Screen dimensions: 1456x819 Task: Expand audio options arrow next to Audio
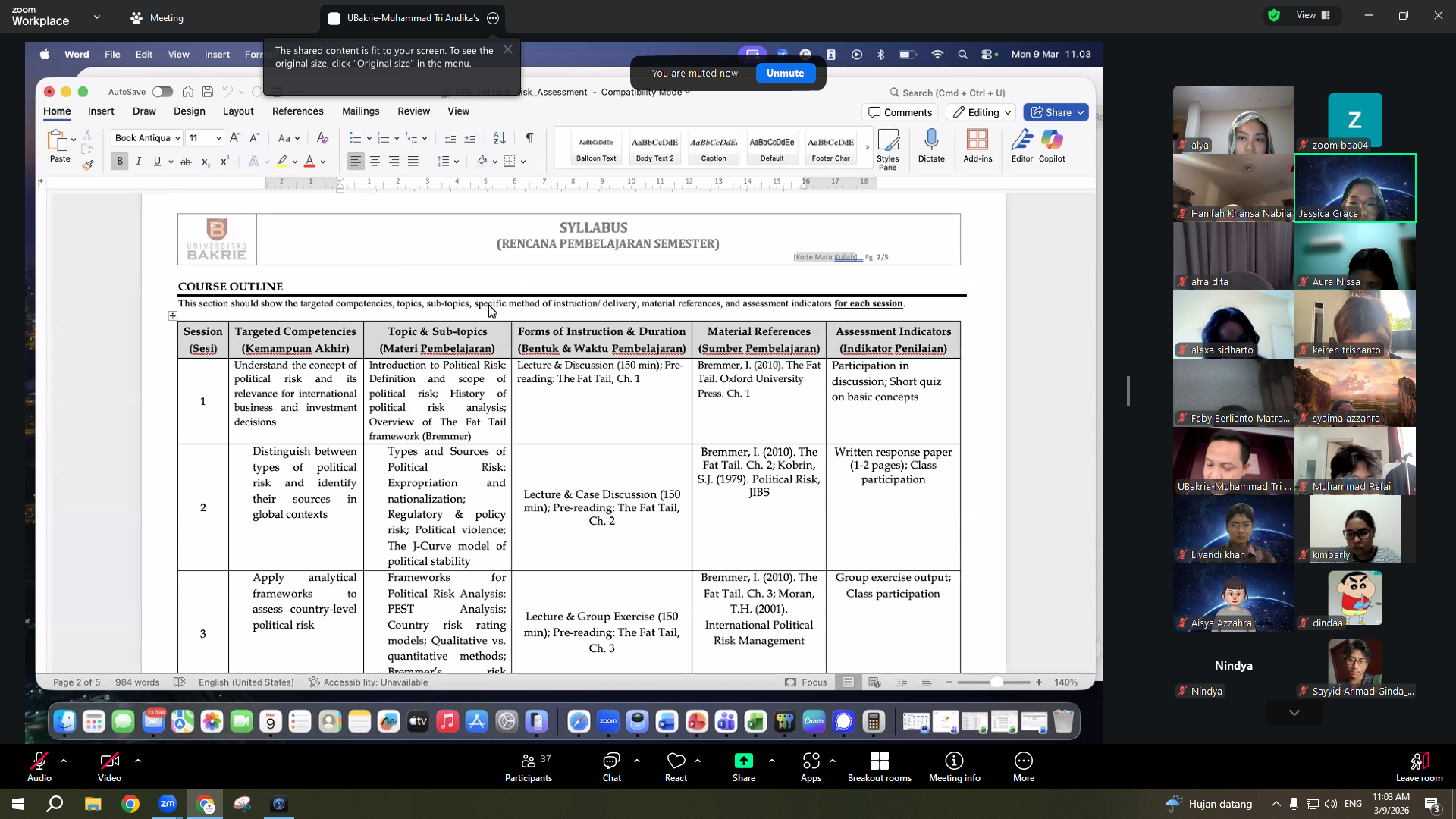point(64,760)
